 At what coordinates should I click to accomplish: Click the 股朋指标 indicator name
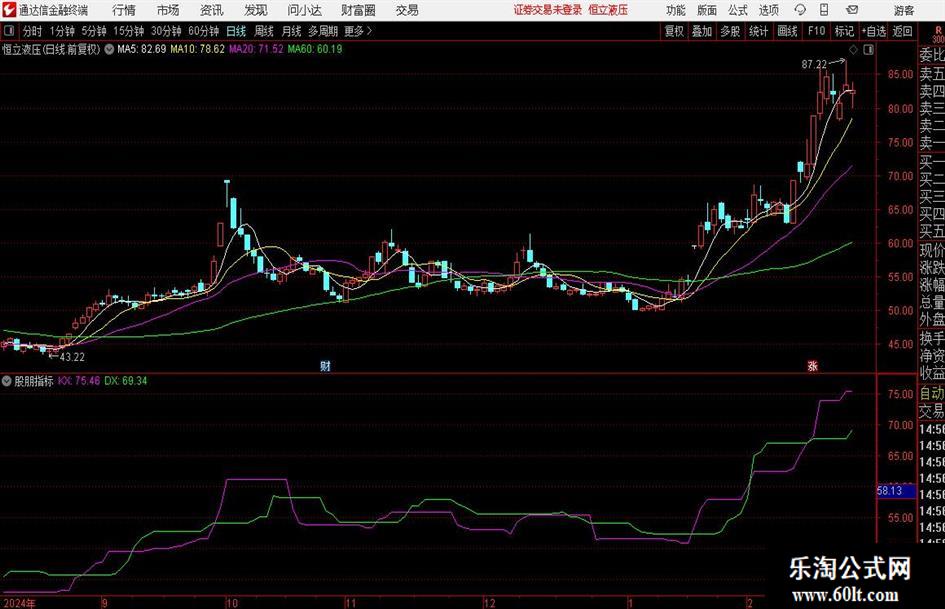(34, 381)
